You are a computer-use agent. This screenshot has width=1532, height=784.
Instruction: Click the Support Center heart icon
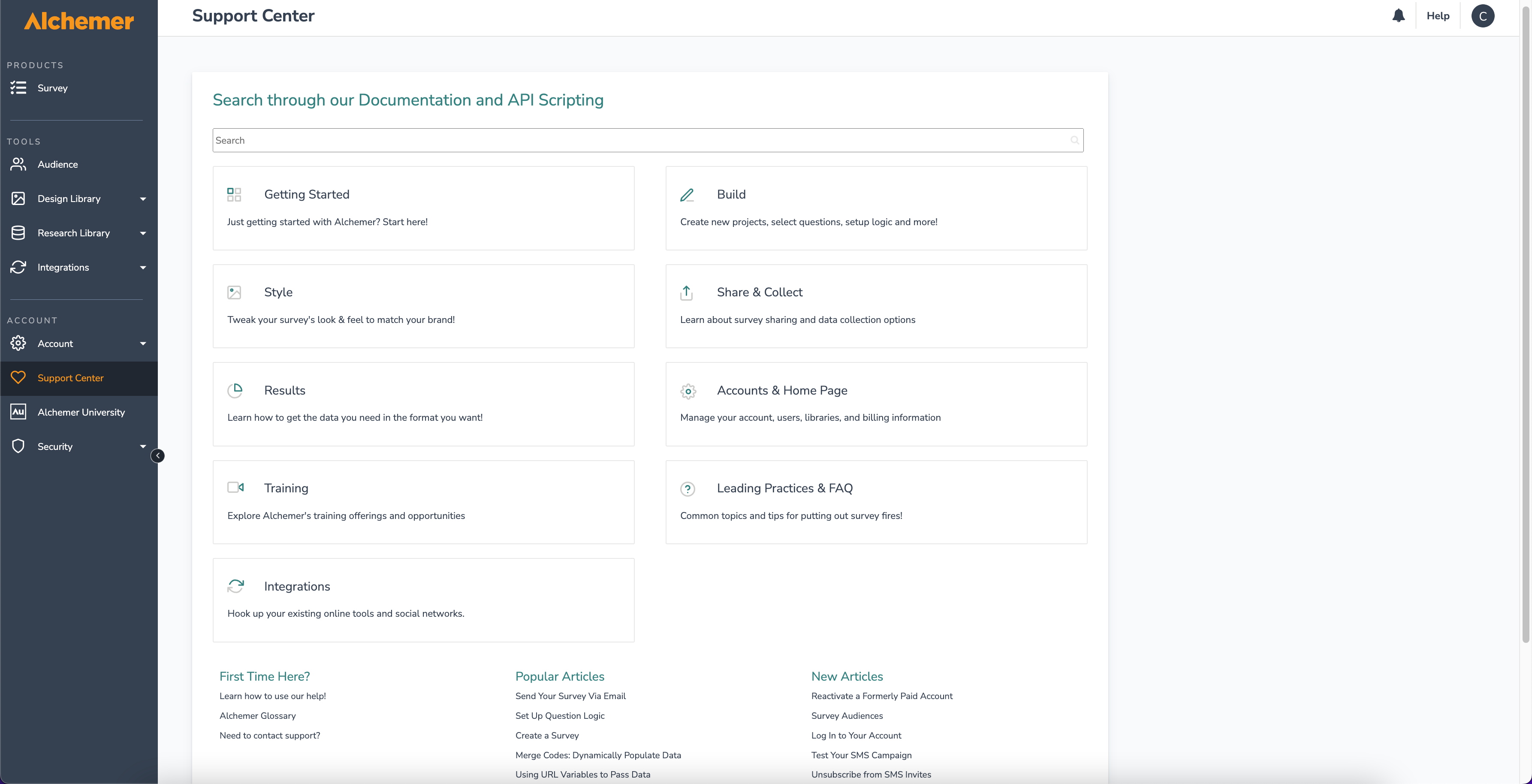tap(18, 378)
